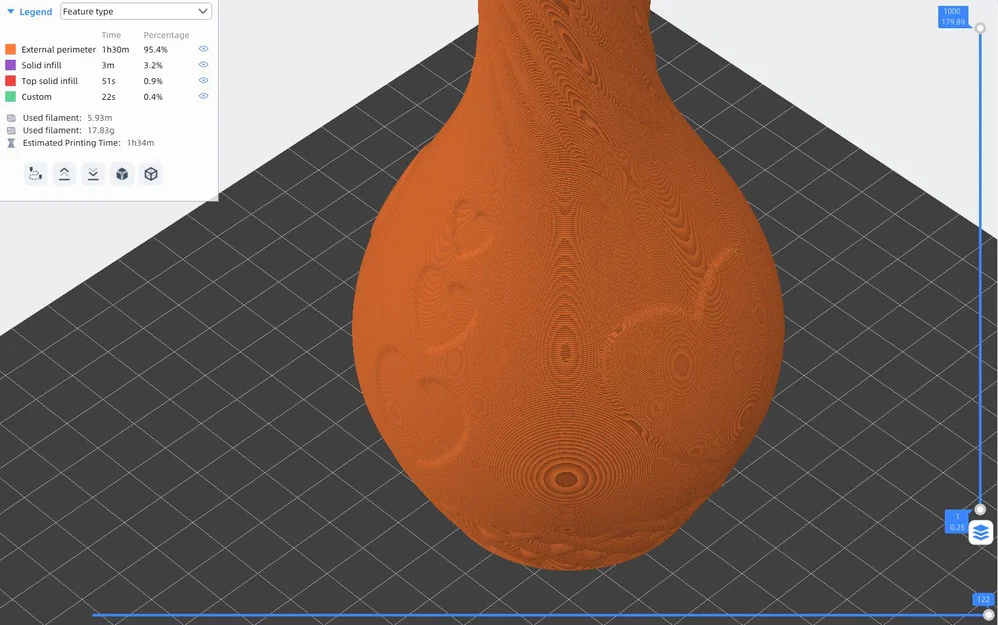Click the 17.83g used filament value
This screenshot has width=998, height=625.
coord(101,130)
